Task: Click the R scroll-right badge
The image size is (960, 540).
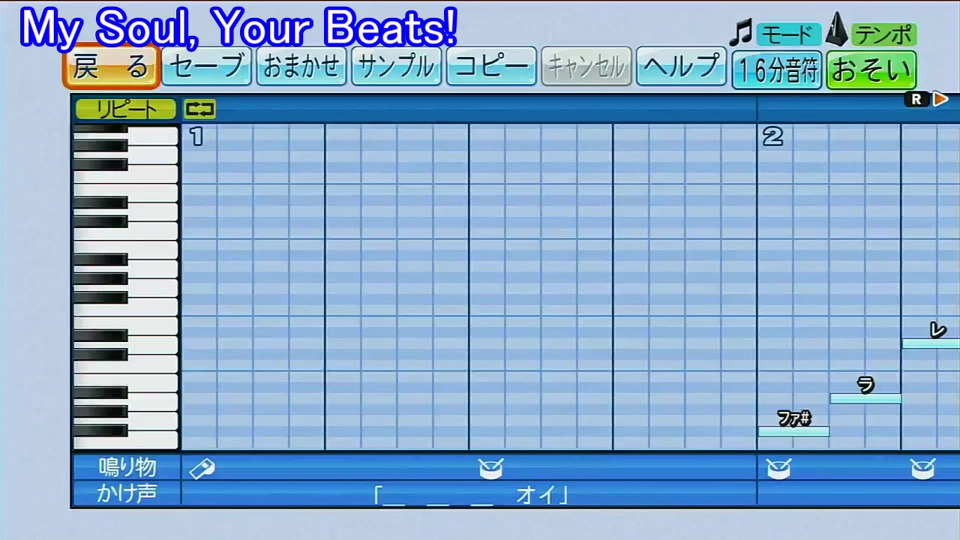Action: point(917,99)
